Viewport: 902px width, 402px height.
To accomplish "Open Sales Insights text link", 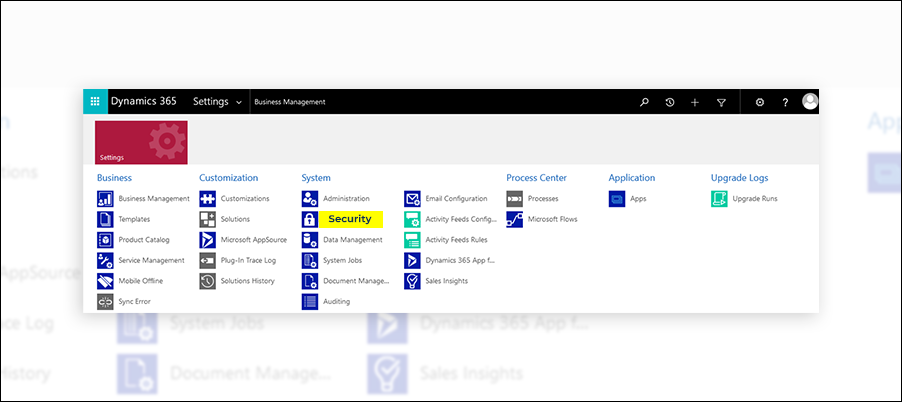I will click(x=446, y=281).
